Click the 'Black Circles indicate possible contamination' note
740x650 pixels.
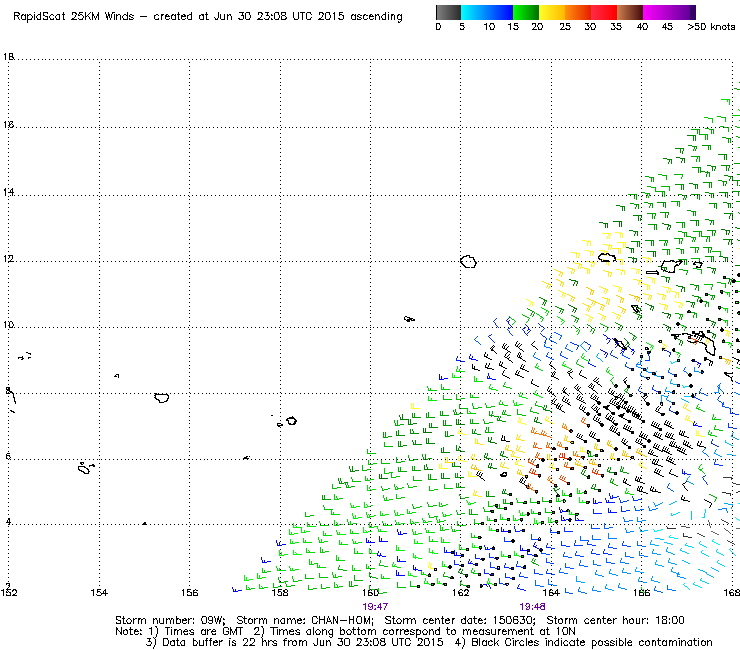592,642
